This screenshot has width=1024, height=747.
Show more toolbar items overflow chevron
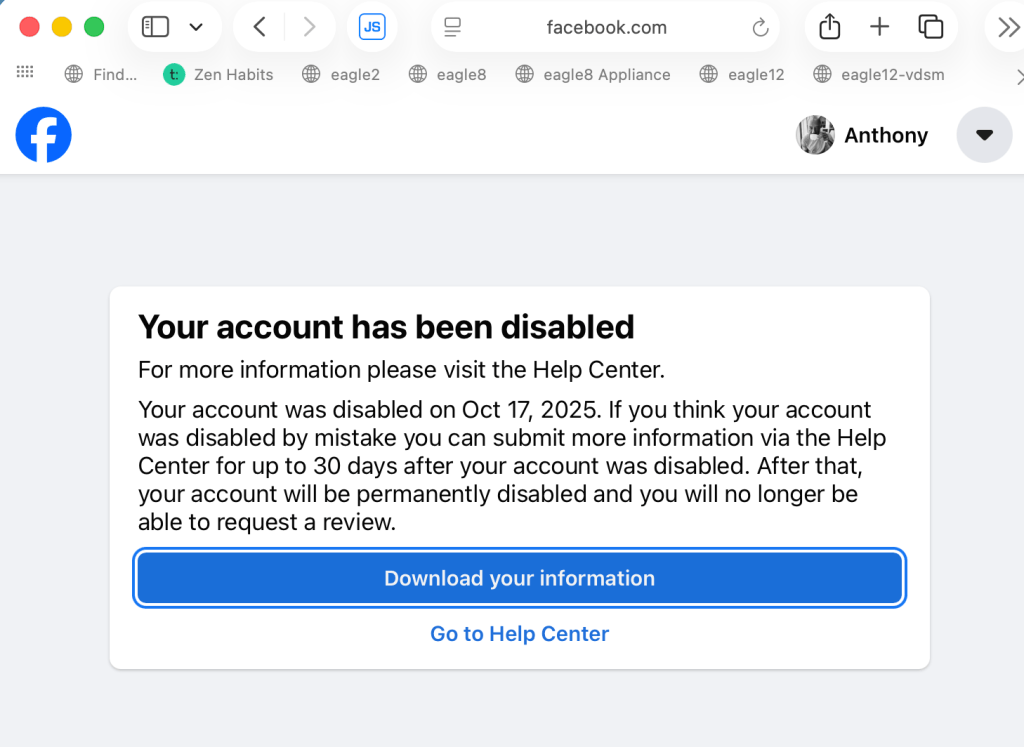coord(1008,27)
